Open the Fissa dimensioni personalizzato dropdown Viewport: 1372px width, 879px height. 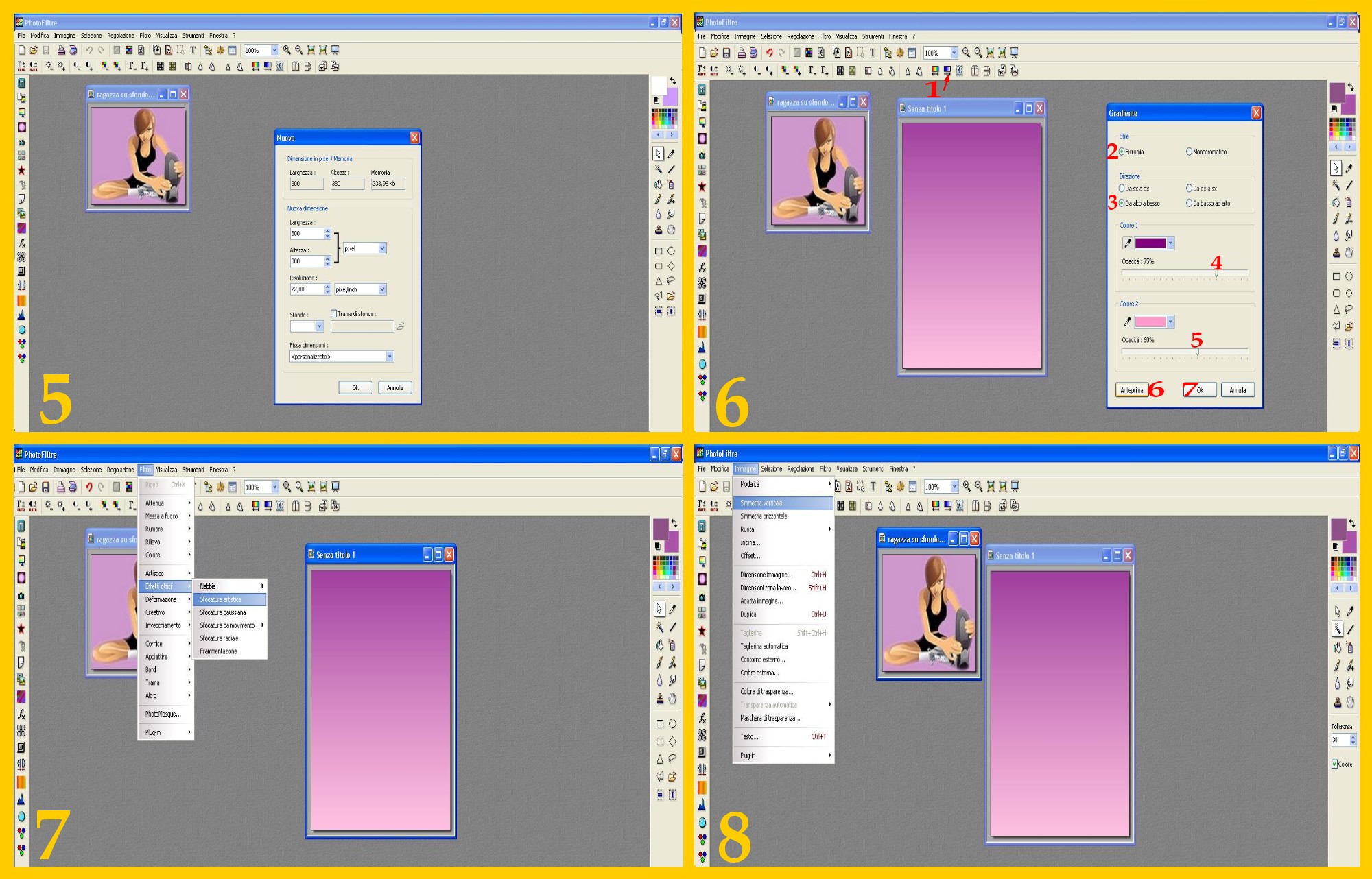pyautogui.click(x=389, y=357)
